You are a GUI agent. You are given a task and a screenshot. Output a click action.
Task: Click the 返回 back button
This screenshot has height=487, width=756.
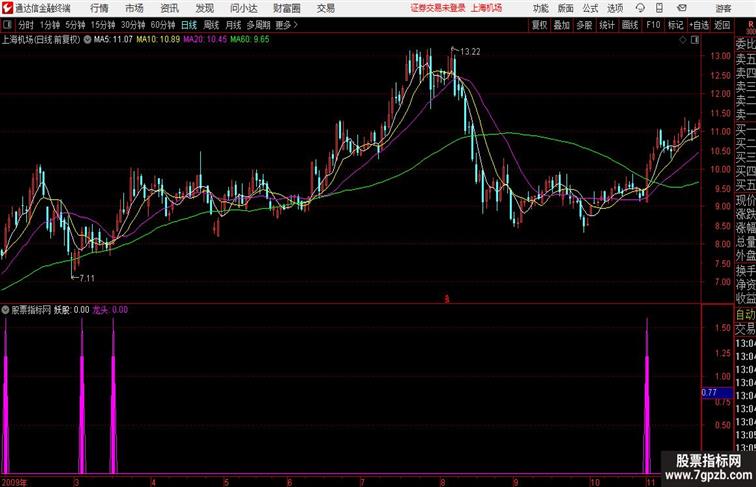[x=722, y=25]
